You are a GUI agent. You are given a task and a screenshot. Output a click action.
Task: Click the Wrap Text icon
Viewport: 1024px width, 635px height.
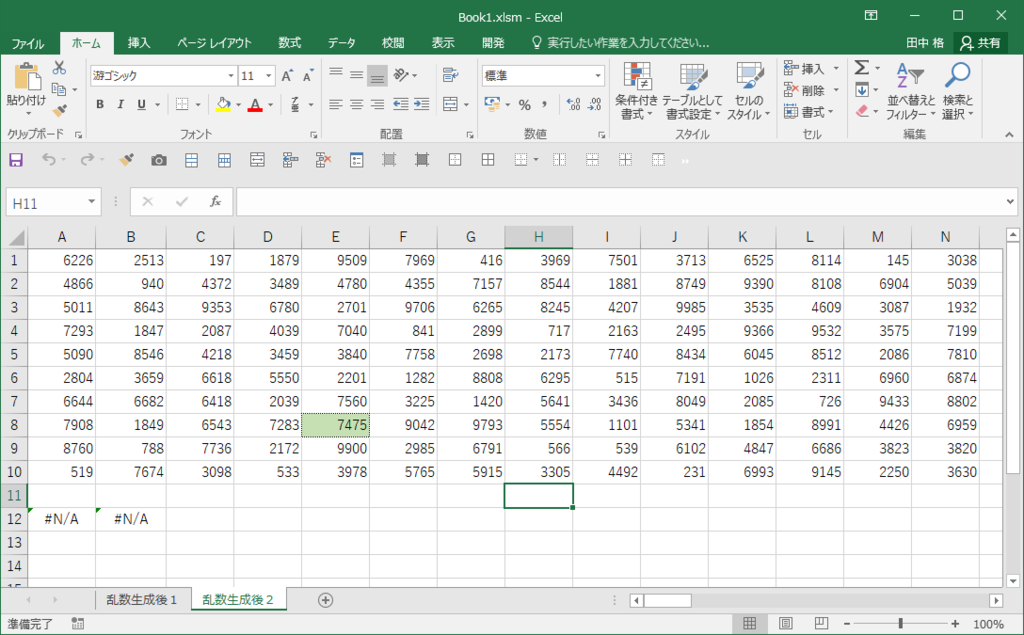pyautogui.click(x=451, y=75)
